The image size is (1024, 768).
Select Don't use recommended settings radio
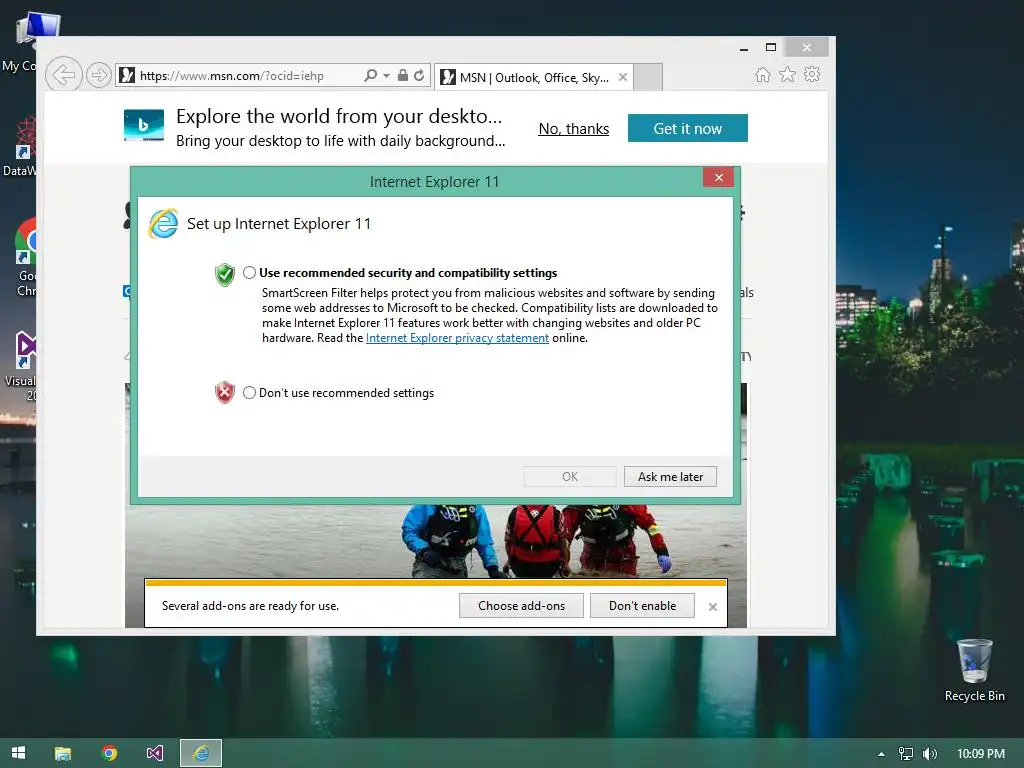[x=249, y=392]
